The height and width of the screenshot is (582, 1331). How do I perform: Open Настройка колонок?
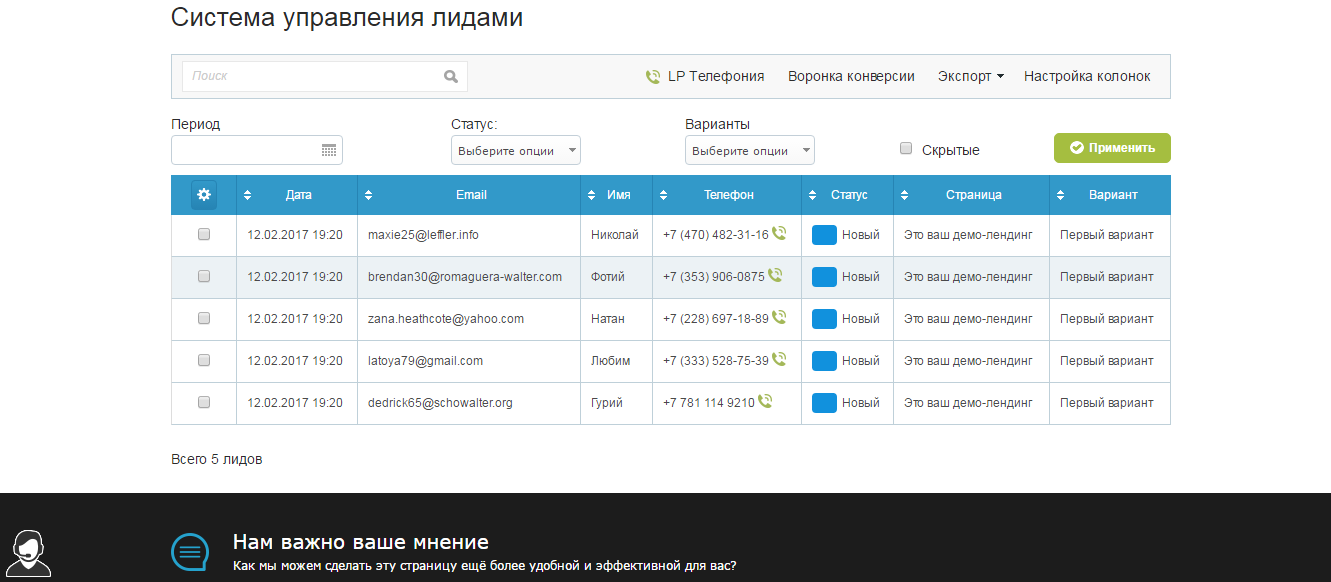(x=1087, y=75)
